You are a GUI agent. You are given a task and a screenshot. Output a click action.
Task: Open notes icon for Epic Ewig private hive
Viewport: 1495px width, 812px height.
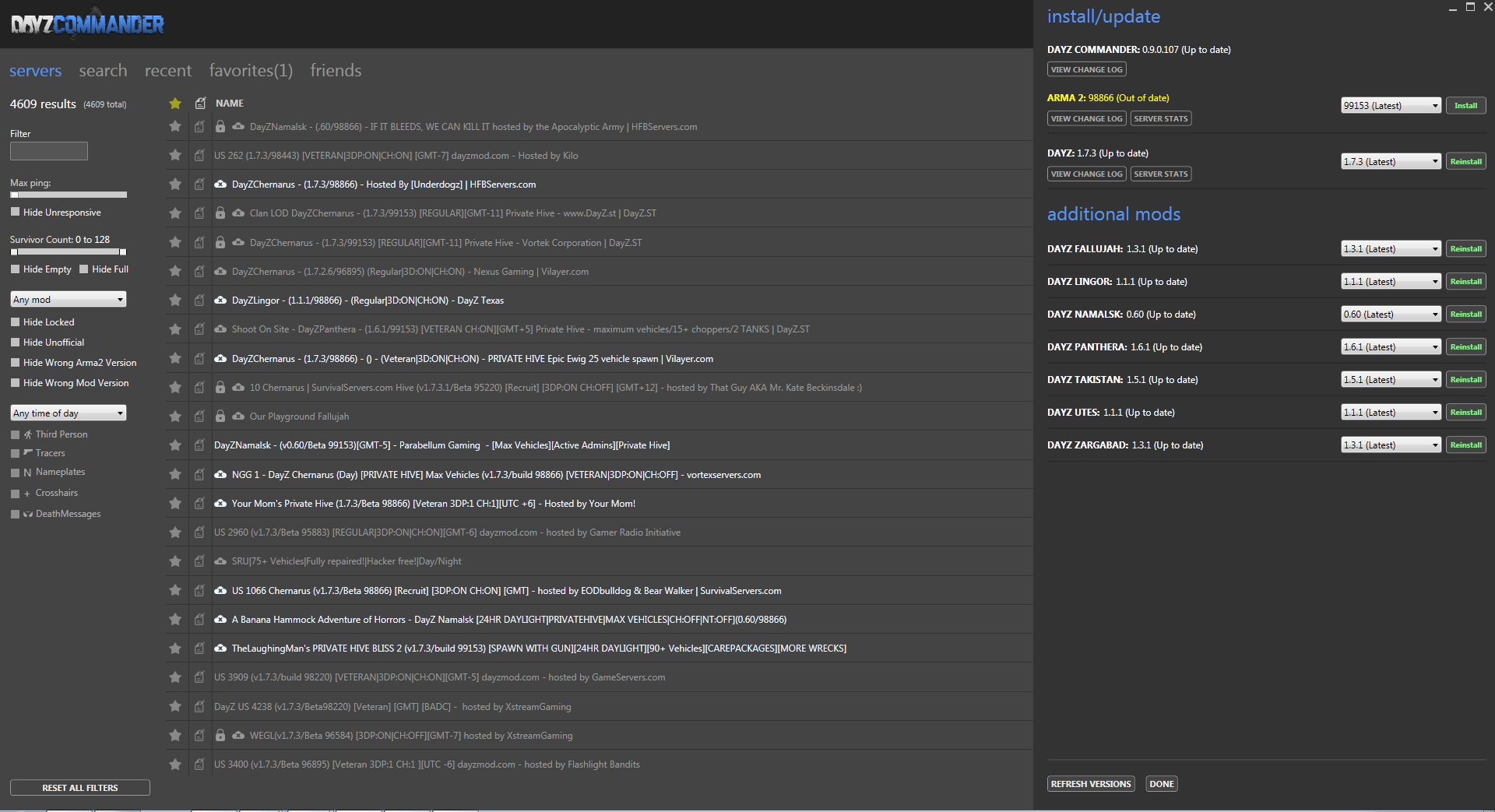pyautogui.click(x=199, y=359)
